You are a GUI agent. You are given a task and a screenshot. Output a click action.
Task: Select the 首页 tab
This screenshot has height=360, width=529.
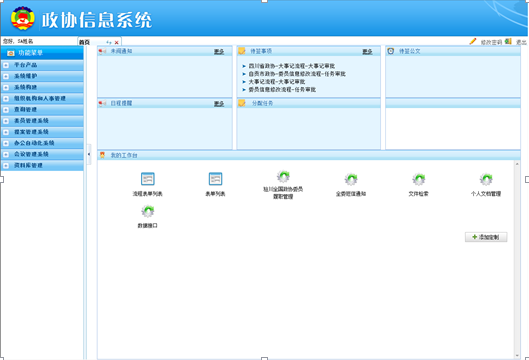[x=84, y=43]
